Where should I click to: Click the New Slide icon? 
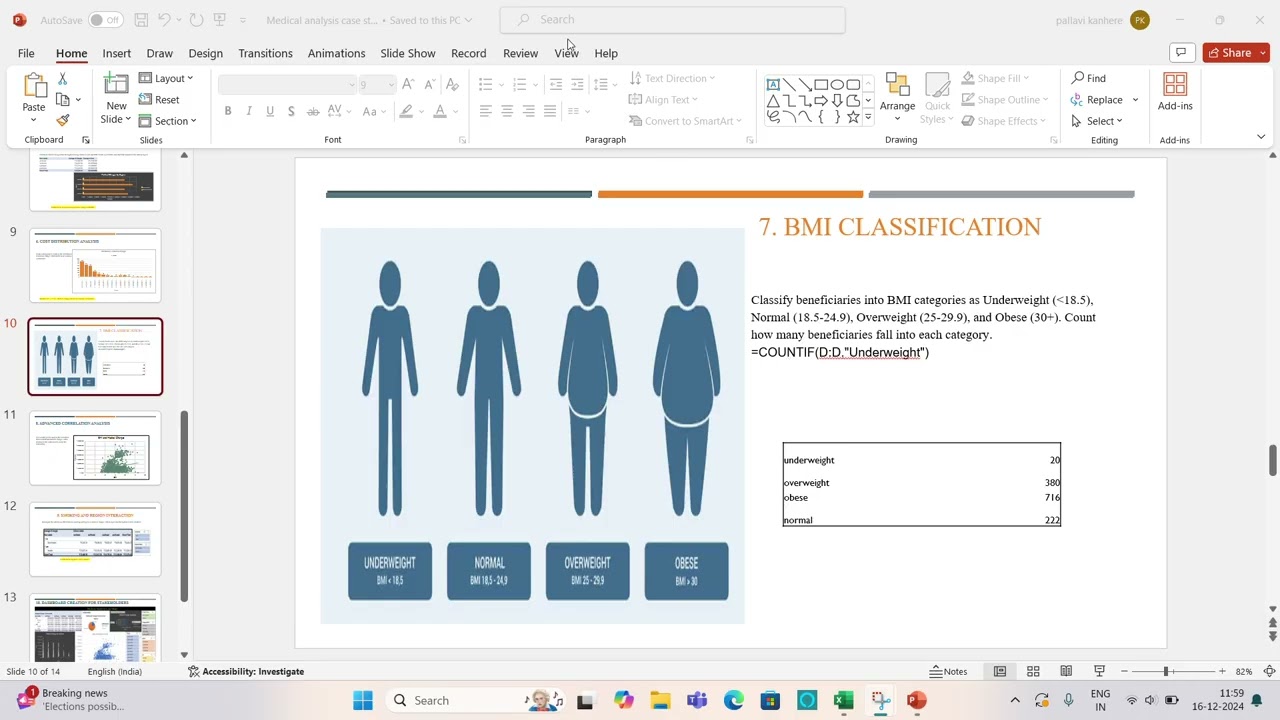pos(116,85)
